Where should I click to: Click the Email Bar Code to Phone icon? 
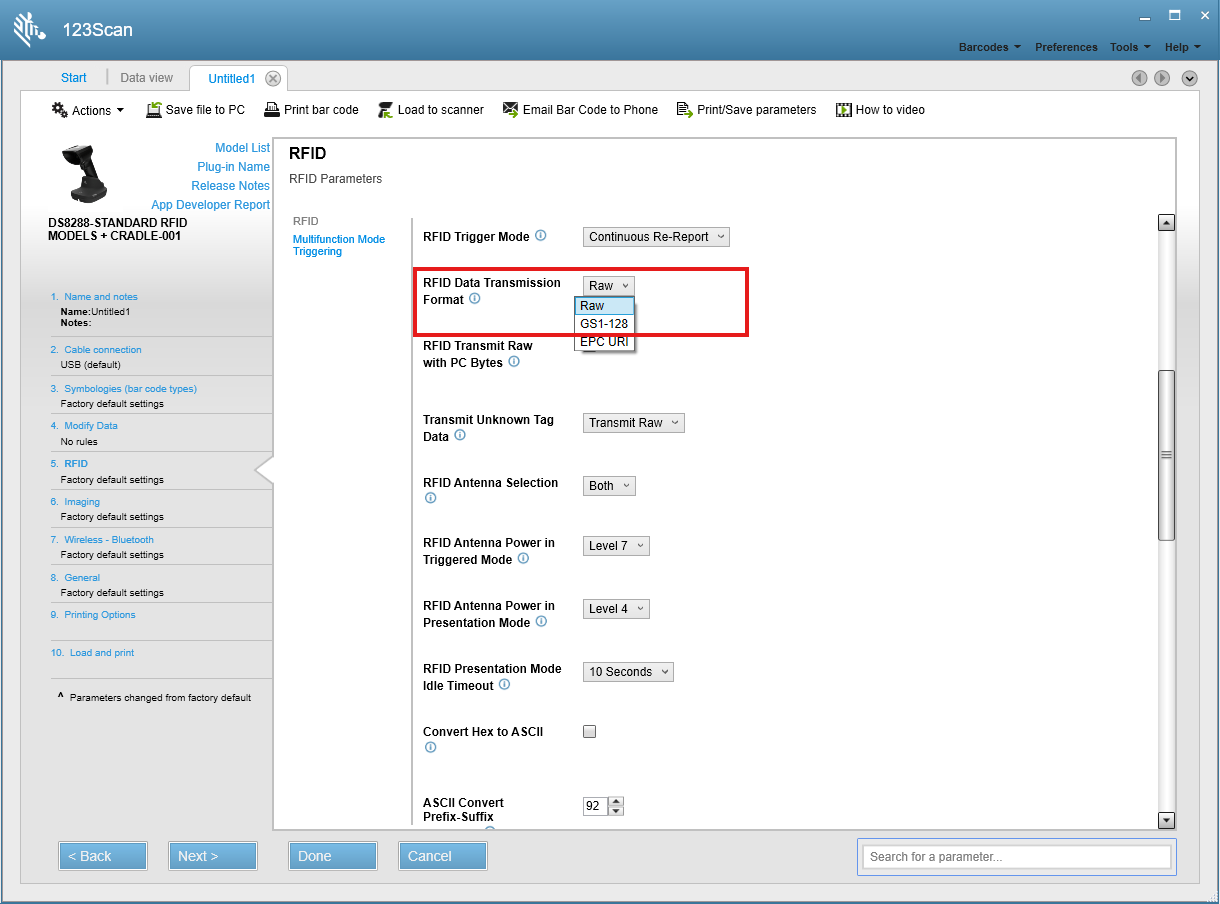click(x=510, y=110)
